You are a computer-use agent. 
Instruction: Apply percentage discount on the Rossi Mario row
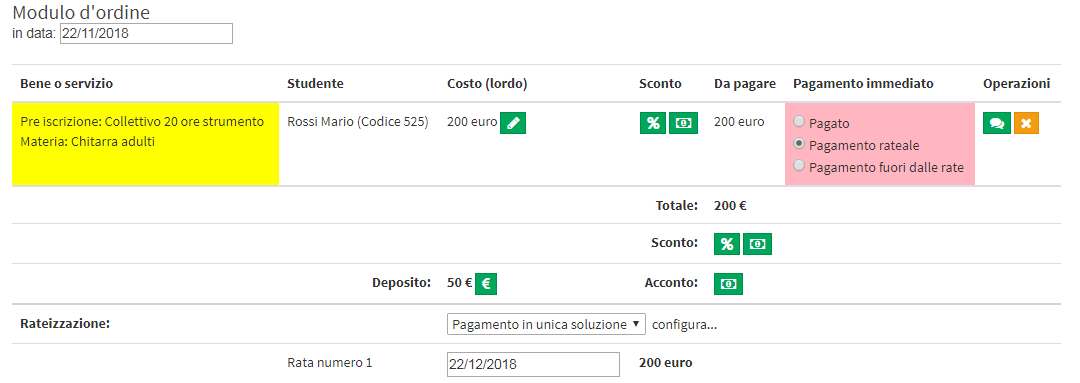653,123
